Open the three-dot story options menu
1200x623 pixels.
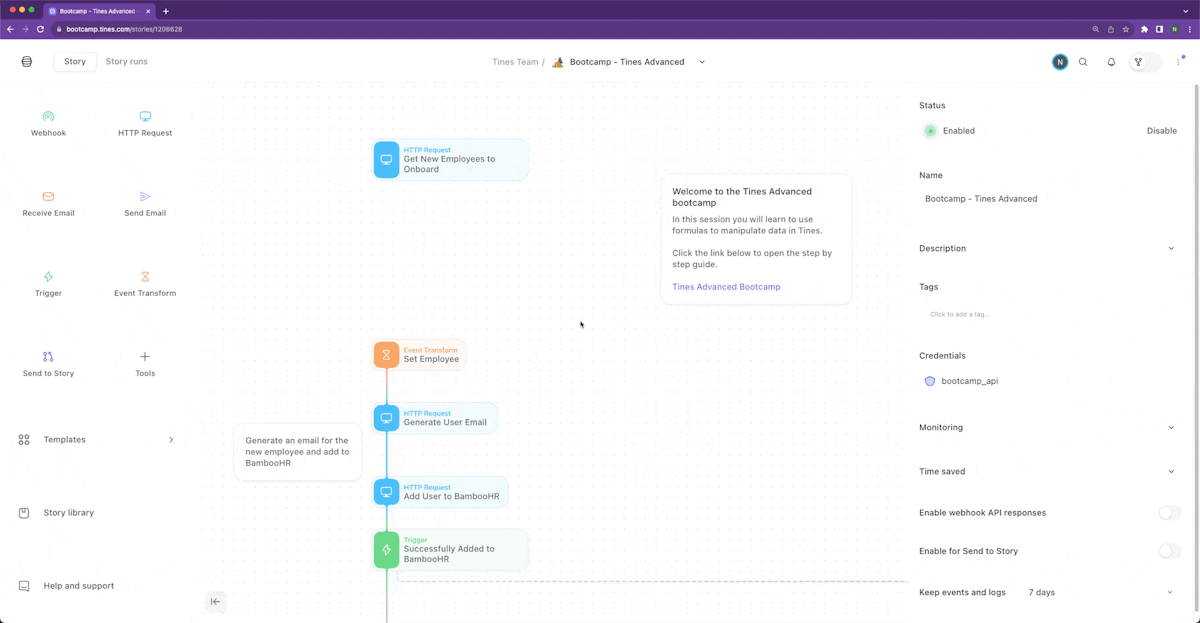1179,62
